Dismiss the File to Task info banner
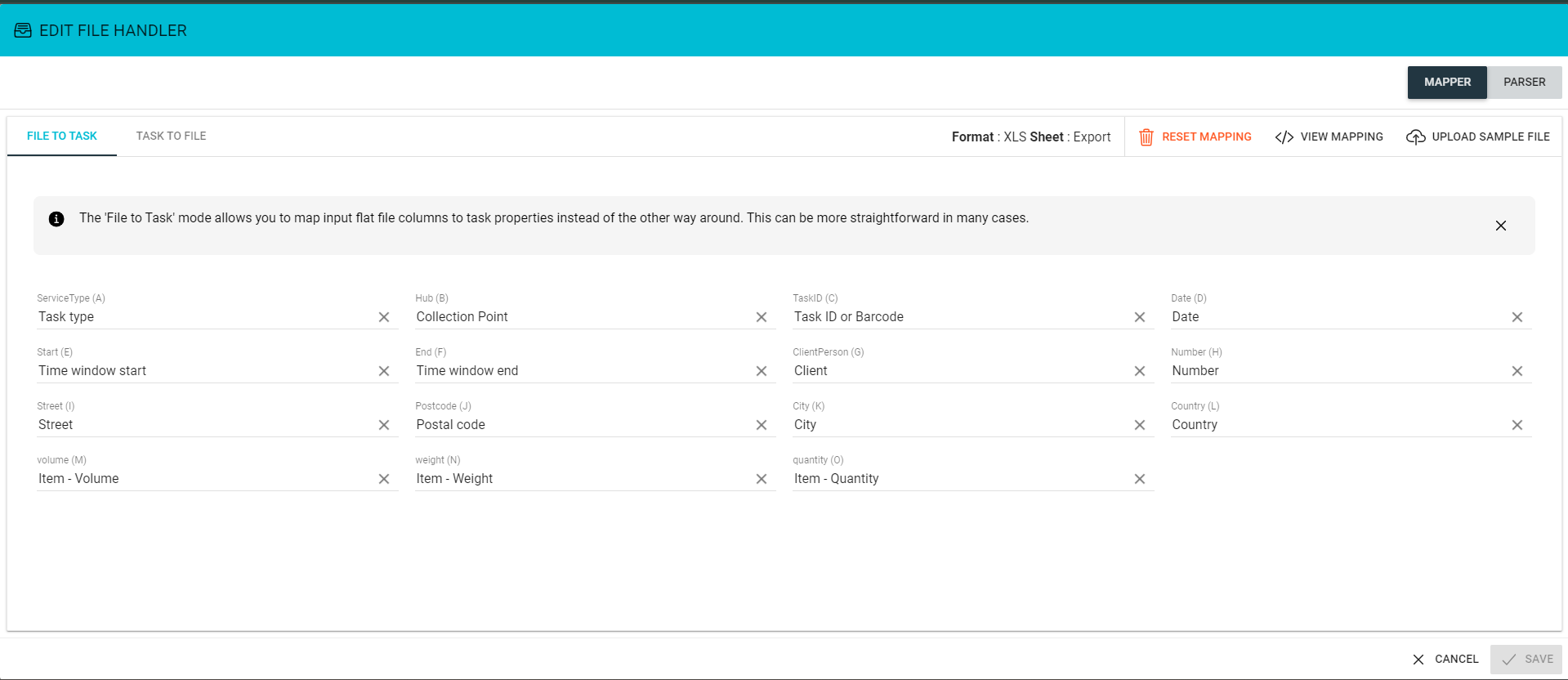 tap(1501, 226)
